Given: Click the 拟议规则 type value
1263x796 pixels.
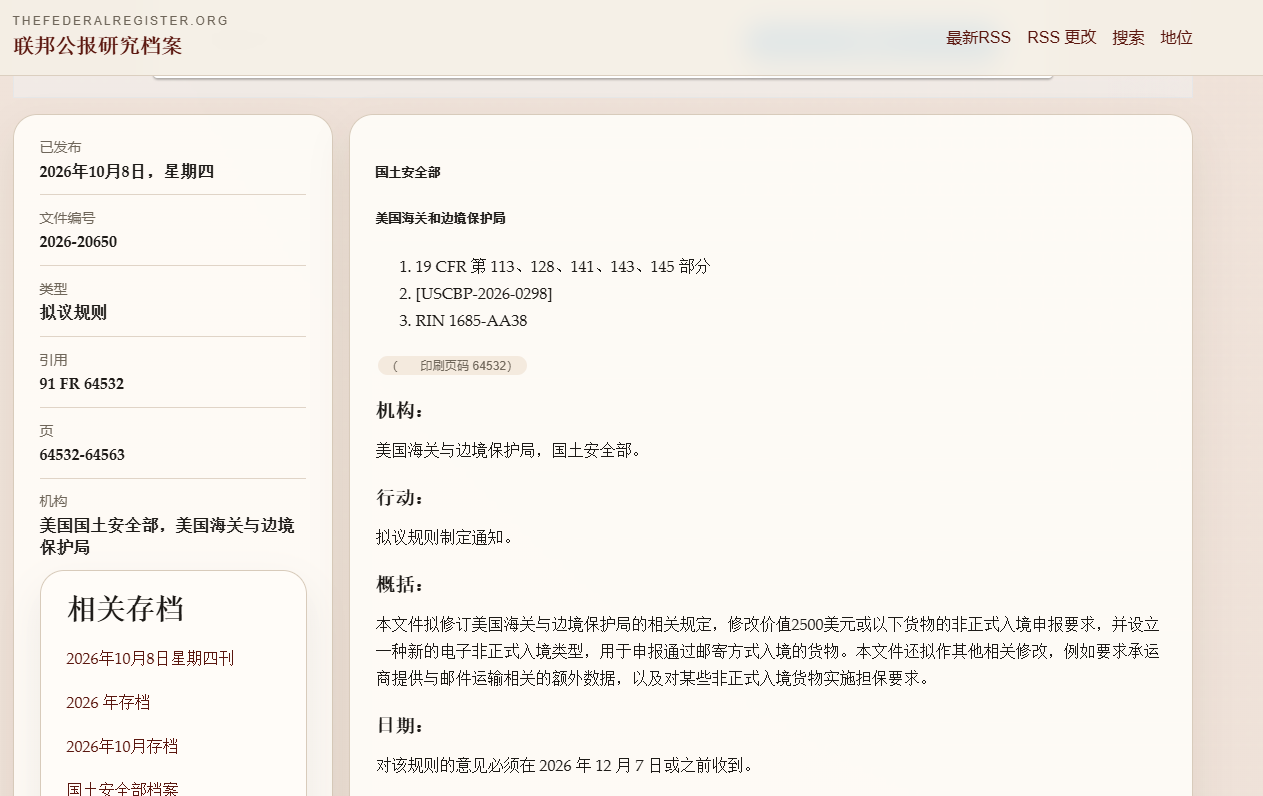Looking at the screenshot, I should coord(73,313).
